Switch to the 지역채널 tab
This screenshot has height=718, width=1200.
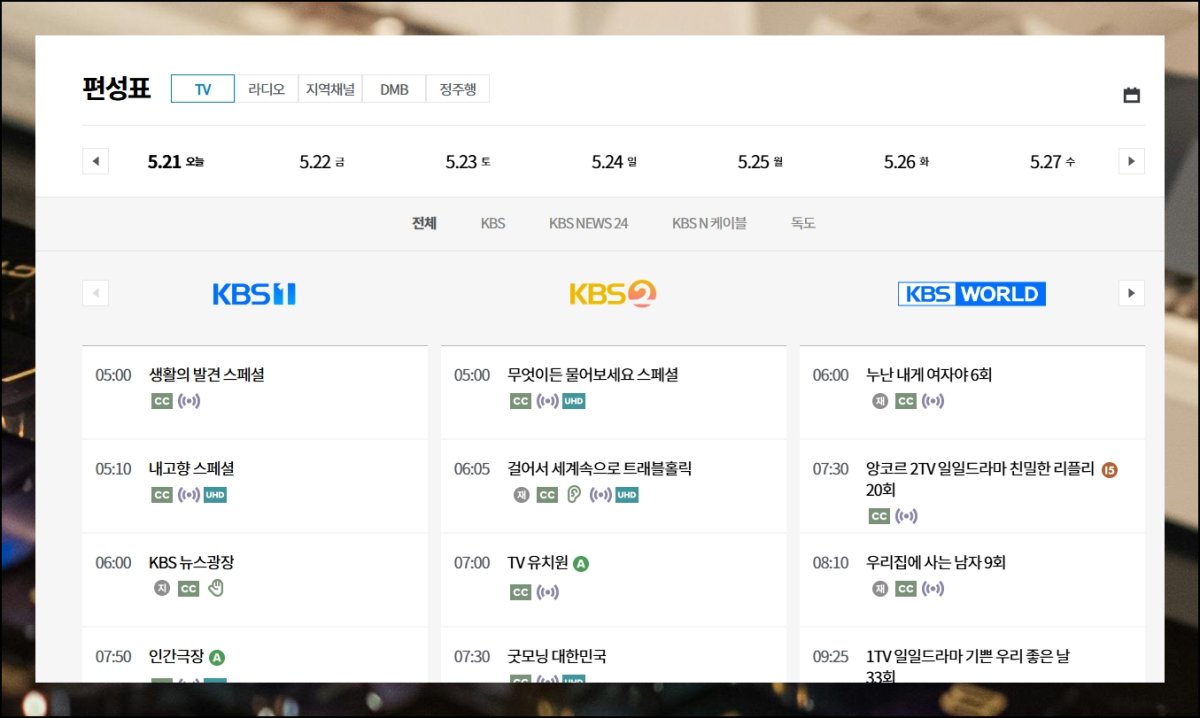[x=330, y=89]
